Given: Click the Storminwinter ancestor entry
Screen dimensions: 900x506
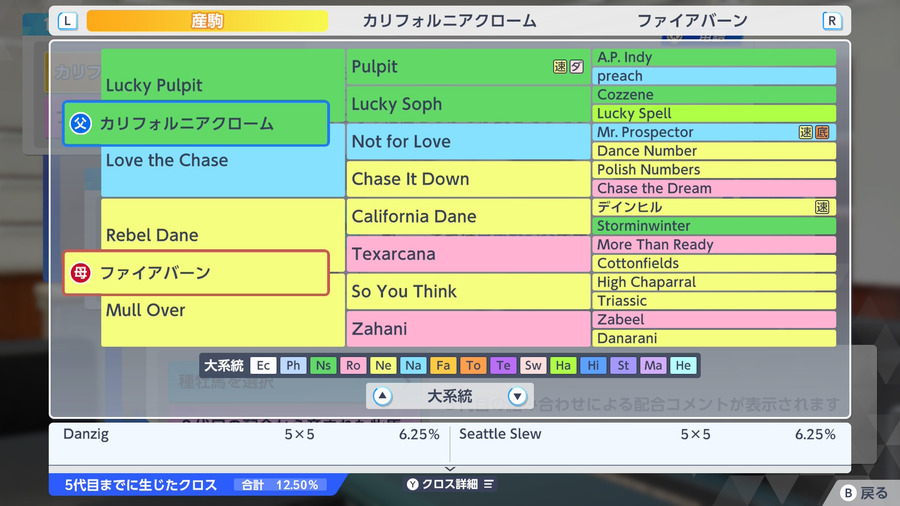Looking at the screenshot, I should point(714,226).
